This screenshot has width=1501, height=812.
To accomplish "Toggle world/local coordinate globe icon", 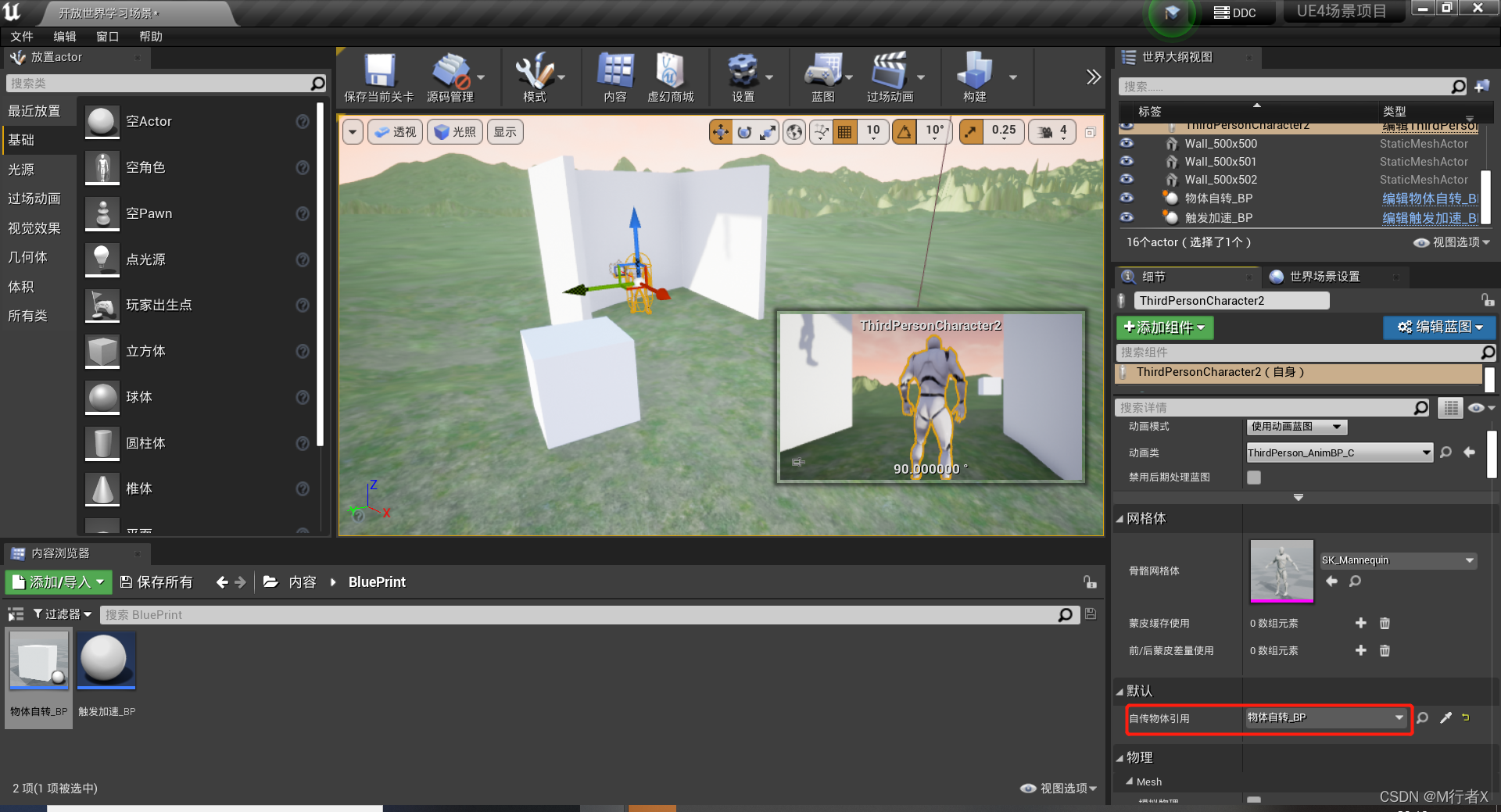I will coord(794,132).
